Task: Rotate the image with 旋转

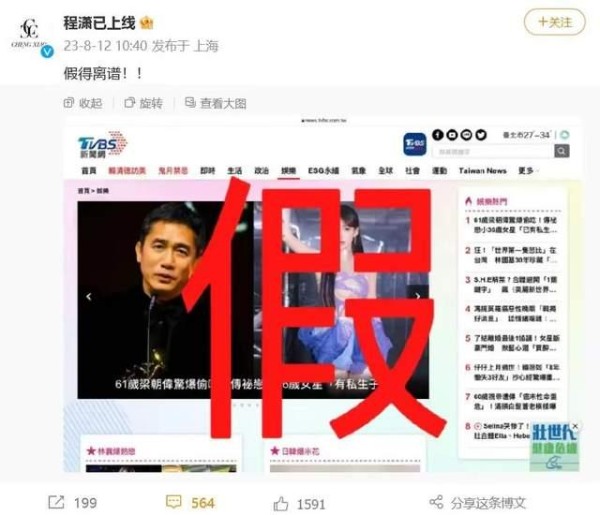Action: click(143, 103)
